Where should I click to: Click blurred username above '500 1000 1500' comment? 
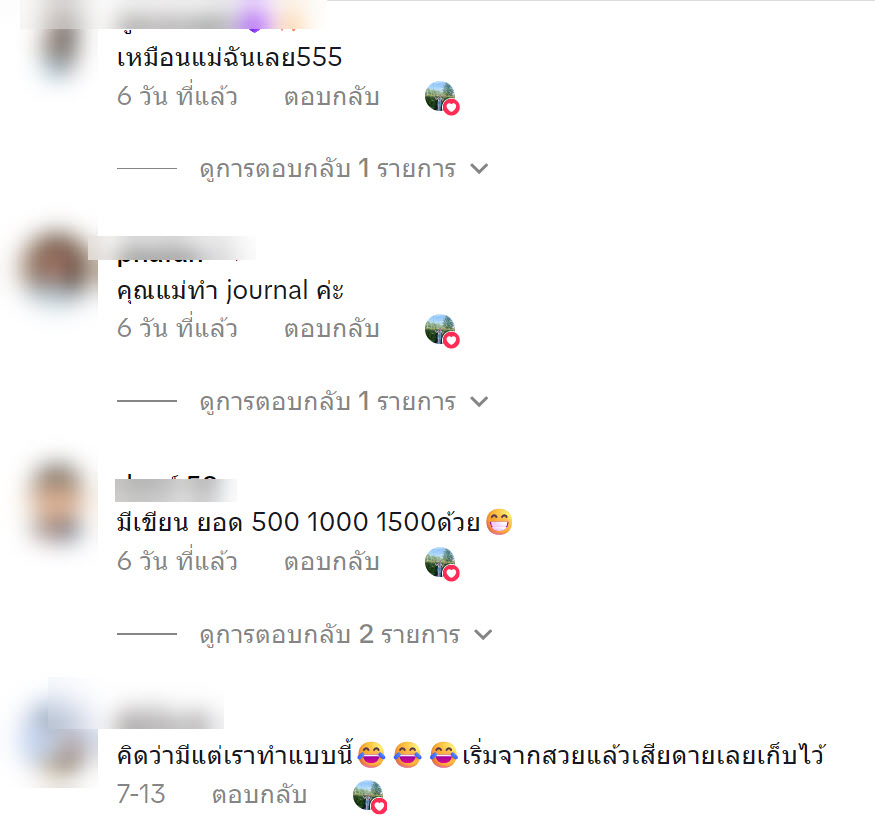coord(175,488)
